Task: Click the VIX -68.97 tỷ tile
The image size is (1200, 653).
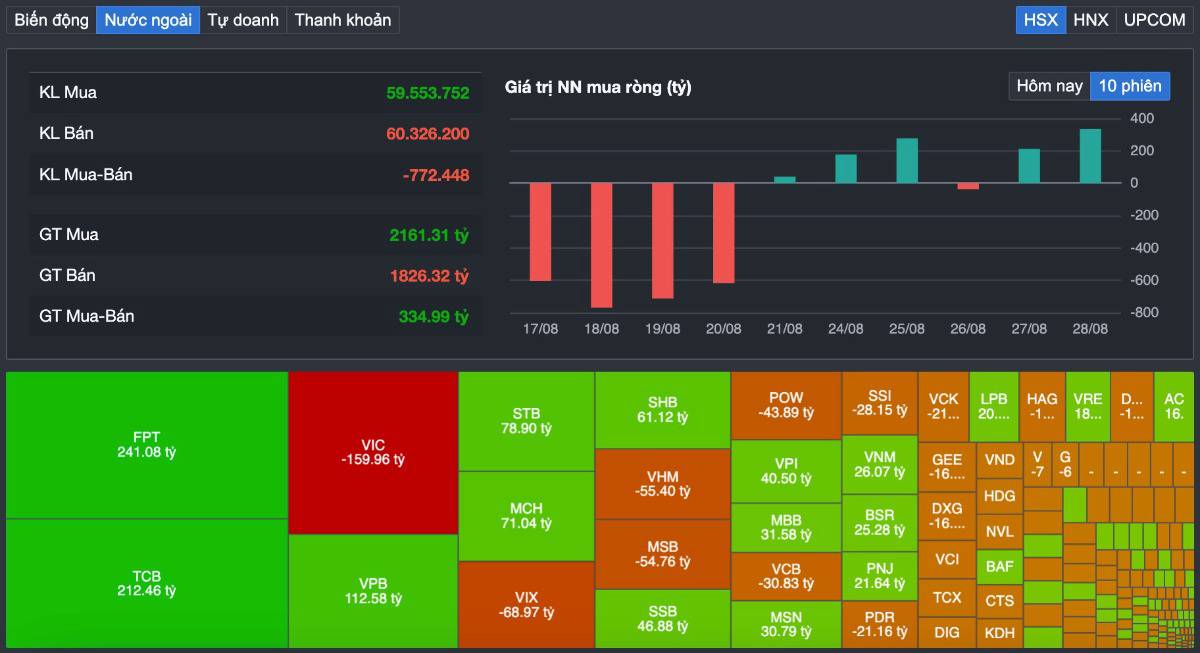Action: 526,605
